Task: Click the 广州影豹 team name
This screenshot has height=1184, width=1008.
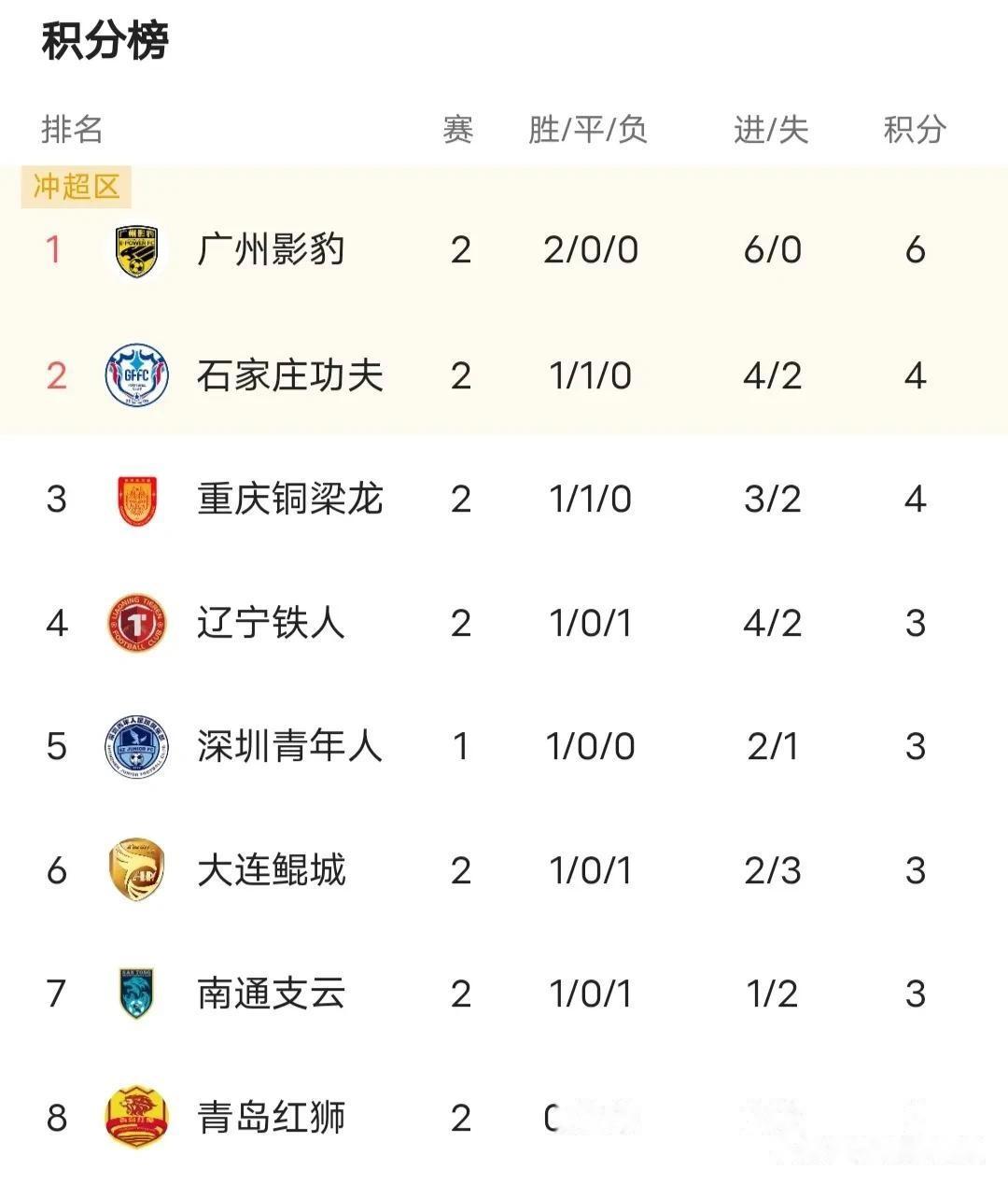Action: (x=271, y=250)
